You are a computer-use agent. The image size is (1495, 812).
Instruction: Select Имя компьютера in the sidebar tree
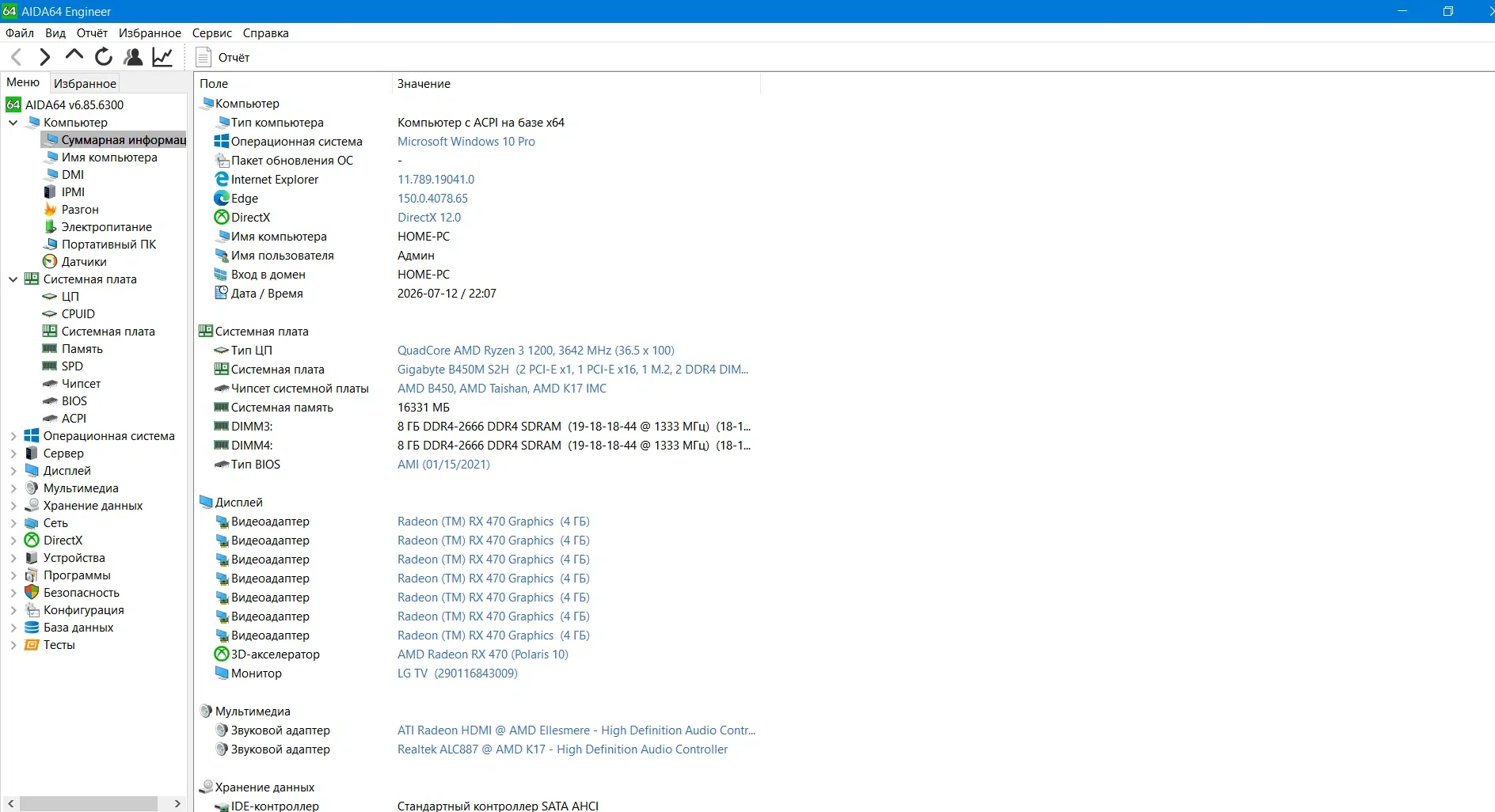[x=109, y=157]
